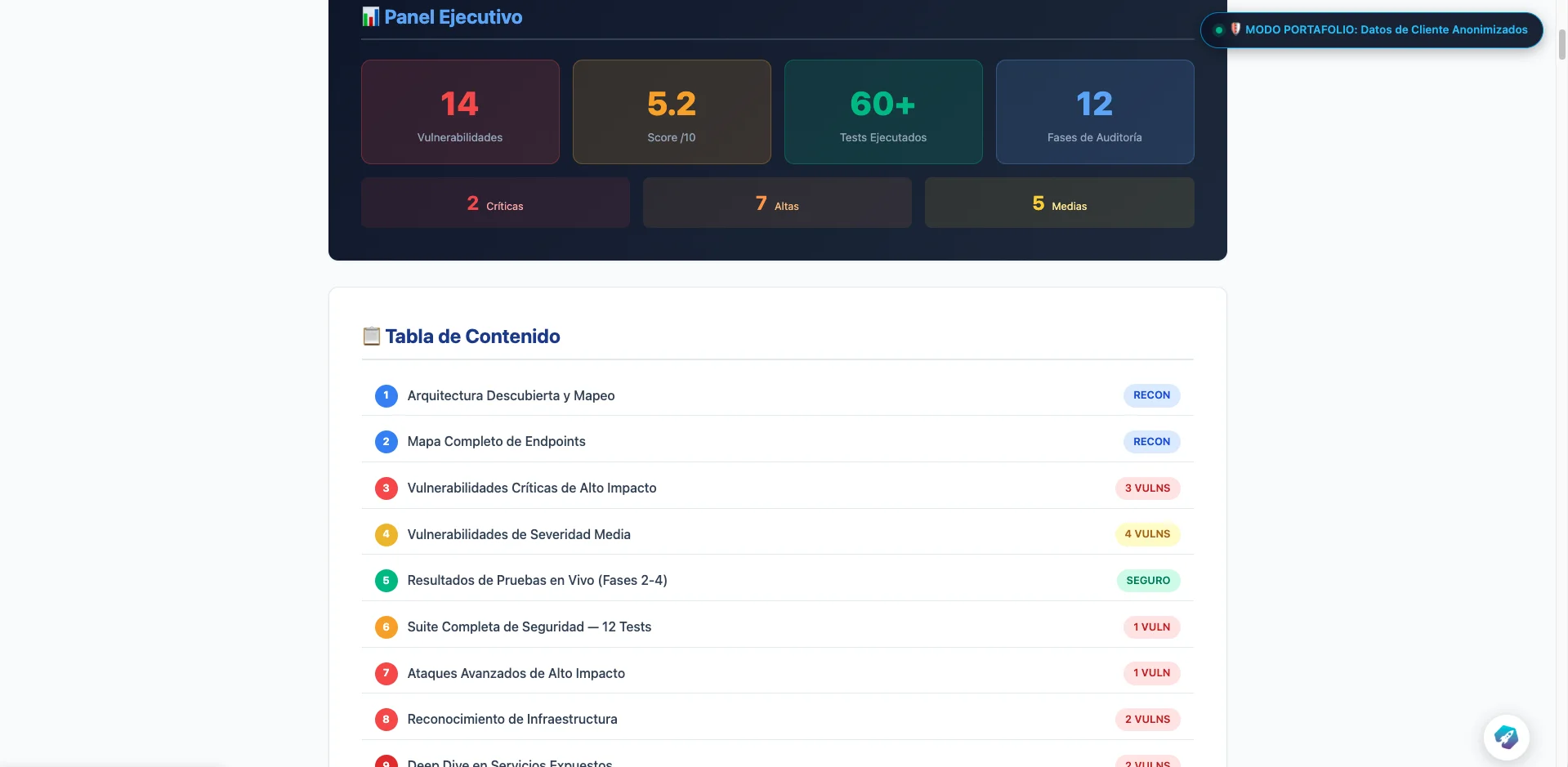
Task: Click the green status dot in banner
Action: coord(1218,30)
